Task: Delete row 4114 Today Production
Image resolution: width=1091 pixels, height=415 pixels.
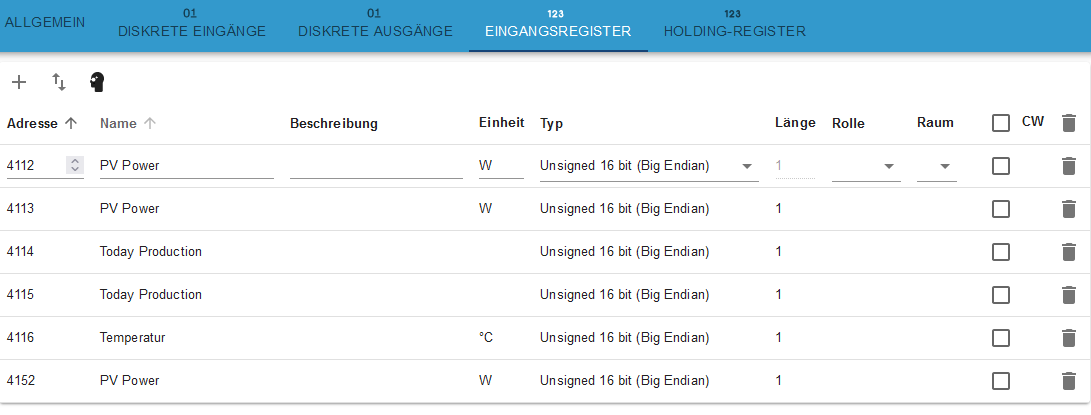Action: click(1068, 252)
